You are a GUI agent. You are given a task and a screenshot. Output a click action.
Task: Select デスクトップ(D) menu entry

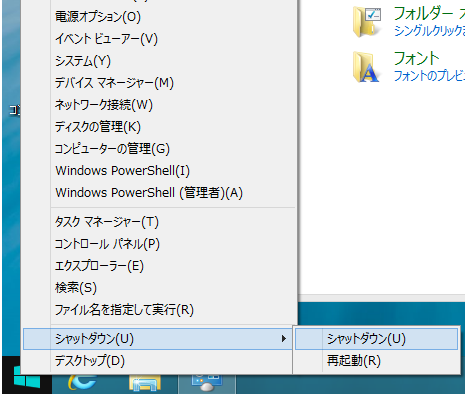click(x=158, y=361)
